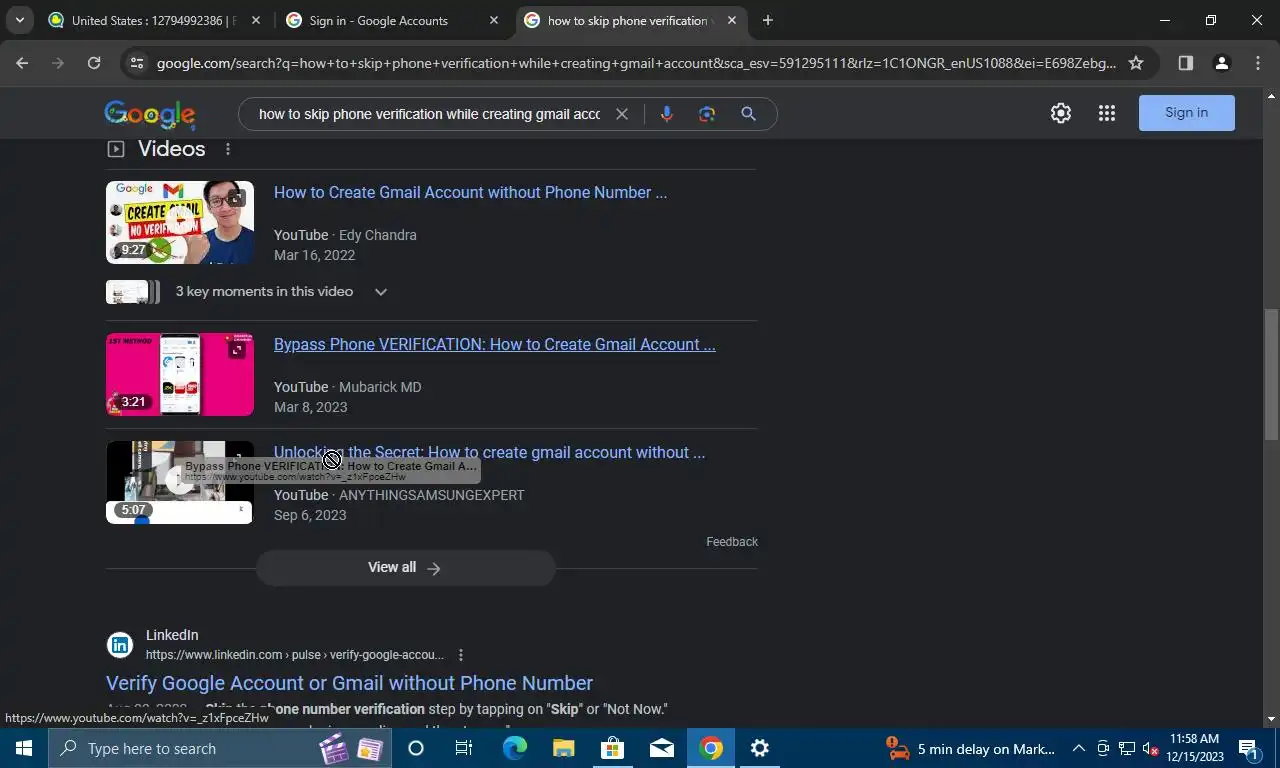Open 'Verify Google Account or Gmail without Phone Number'

[350, 683]
